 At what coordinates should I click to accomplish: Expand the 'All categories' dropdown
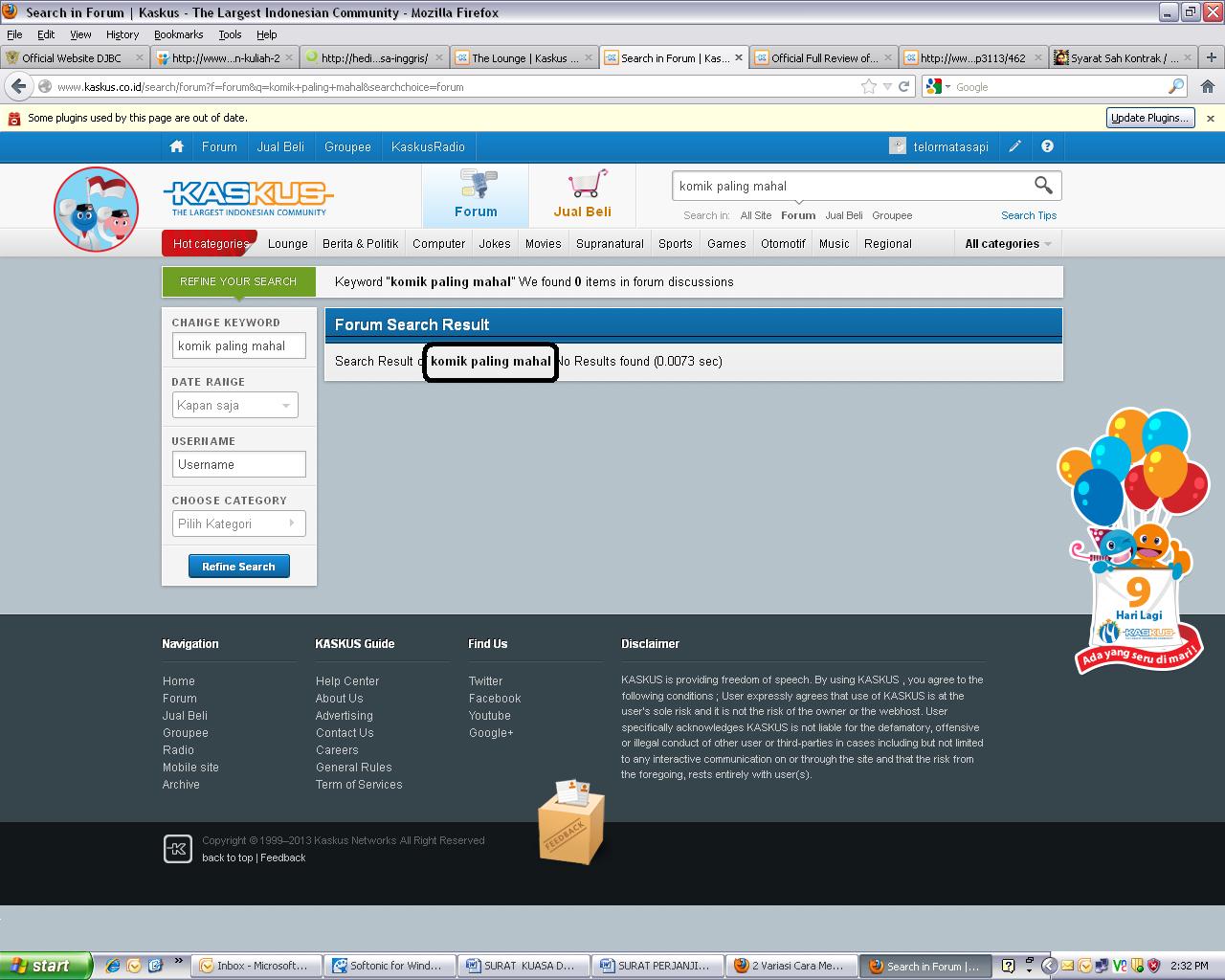(1008, 243)
